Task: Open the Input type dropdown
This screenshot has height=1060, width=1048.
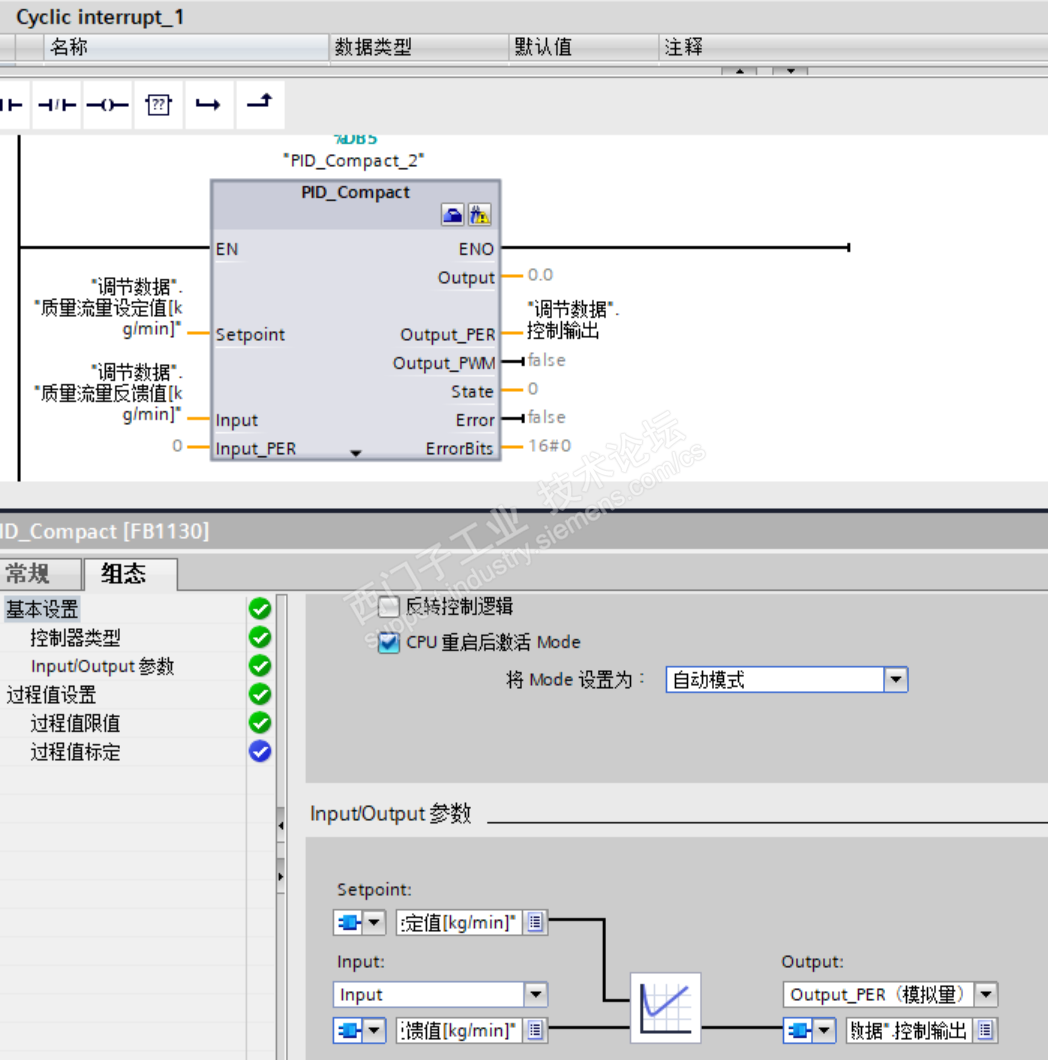Action: click(535, 994)
